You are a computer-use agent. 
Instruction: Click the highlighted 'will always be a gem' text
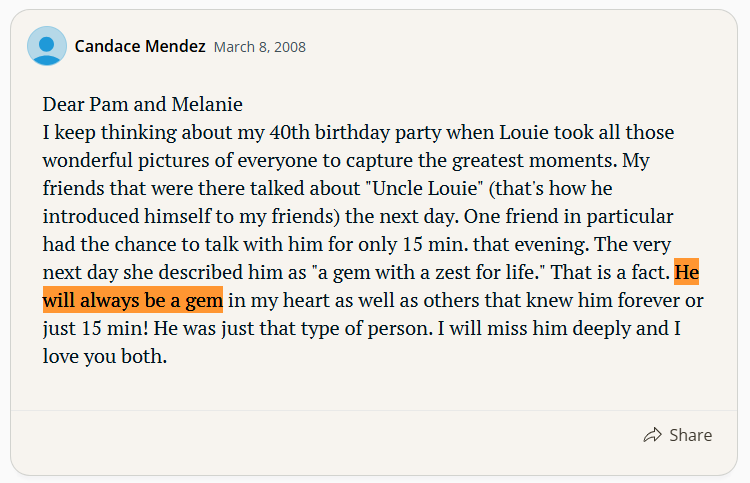click(133, 300)
